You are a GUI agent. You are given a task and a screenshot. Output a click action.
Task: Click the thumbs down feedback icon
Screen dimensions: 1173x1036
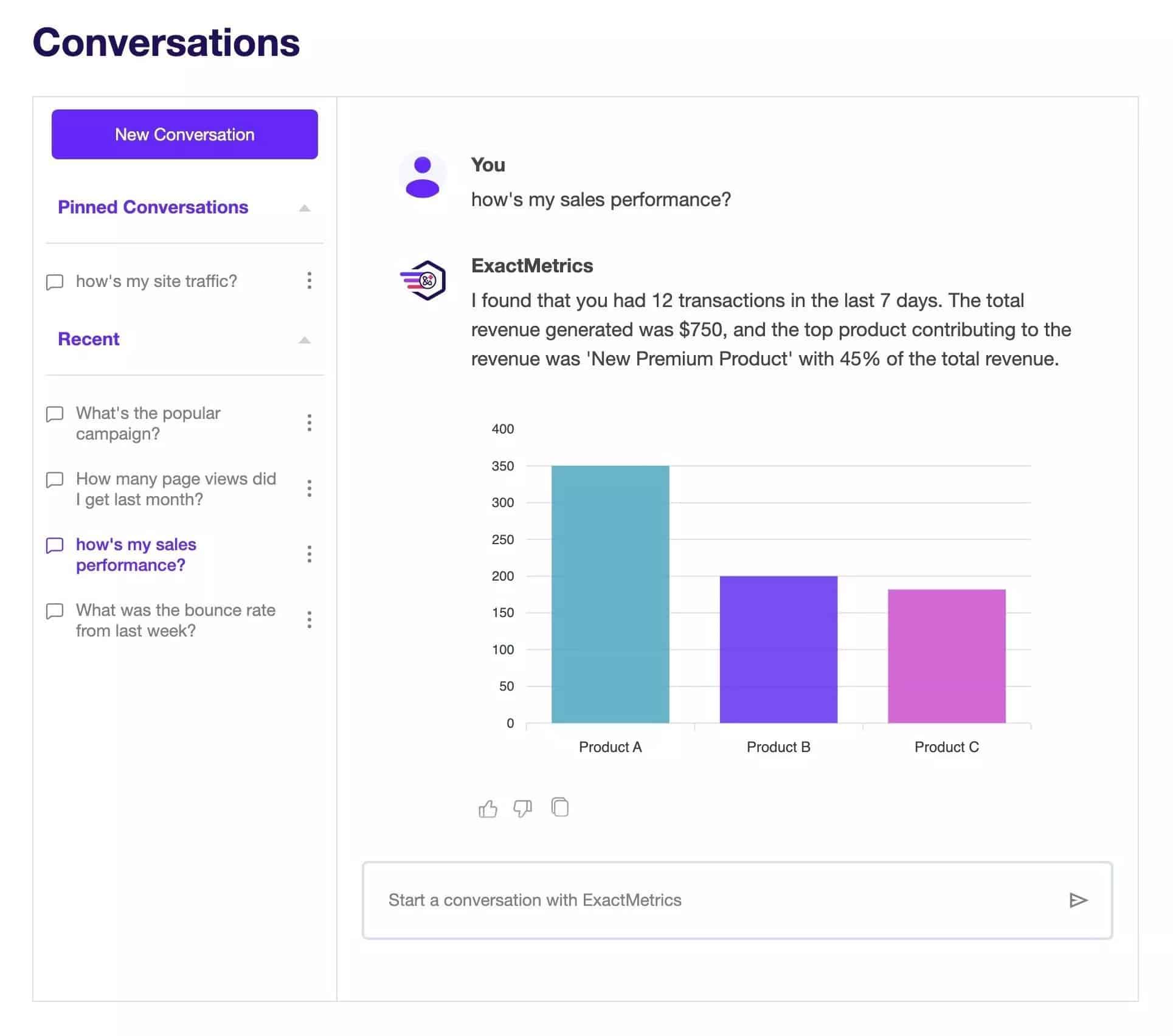[522, 809]
